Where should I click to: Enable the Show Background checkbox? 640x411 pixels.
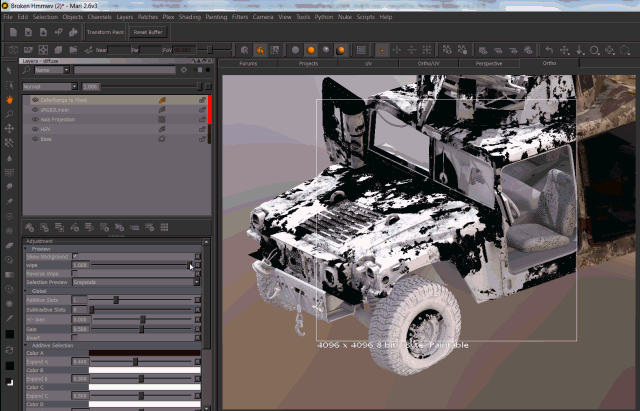coord(75,256)
